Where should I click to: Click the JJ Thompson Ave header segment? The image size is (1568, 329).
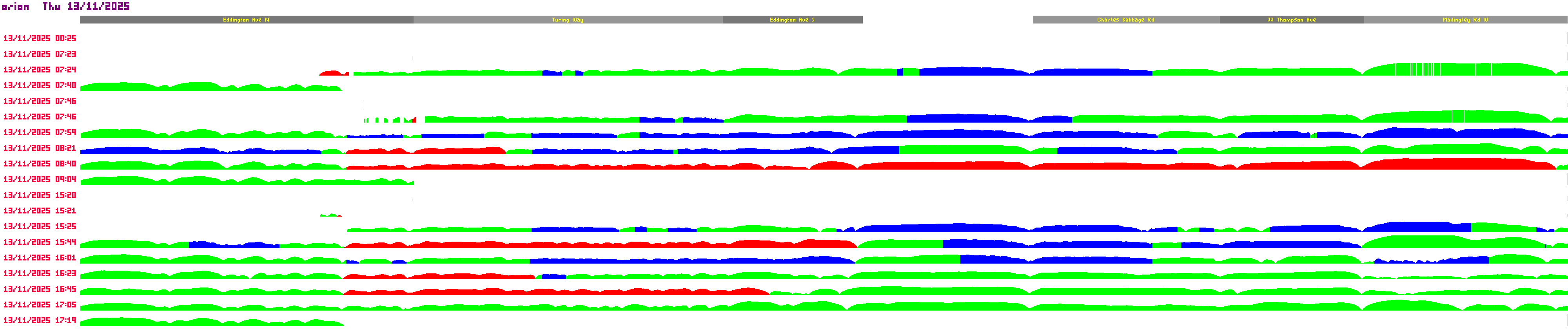pyautogui.click(x=1291, y=20)
